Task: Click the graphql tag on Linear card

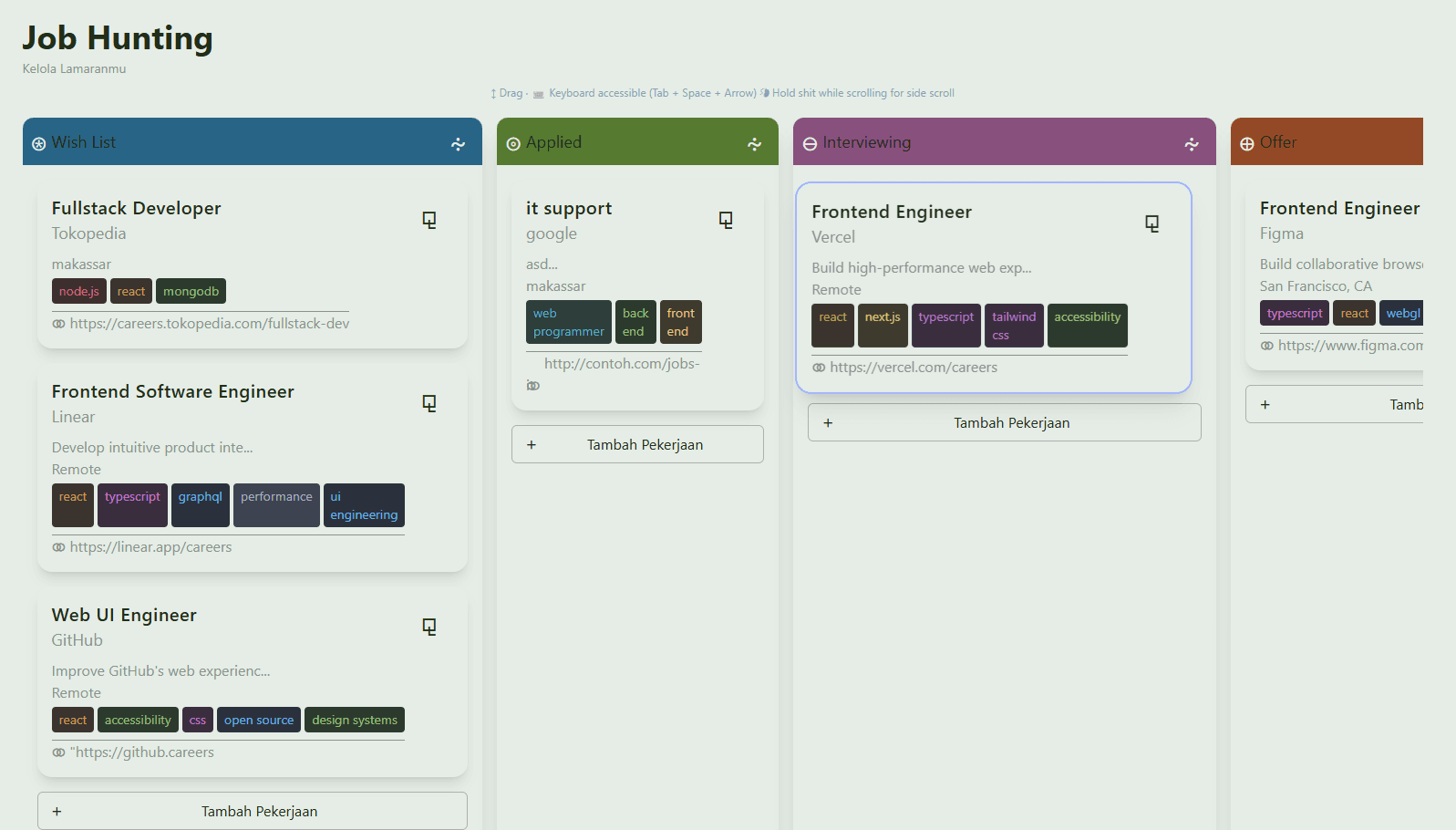Action: (201, 505)
